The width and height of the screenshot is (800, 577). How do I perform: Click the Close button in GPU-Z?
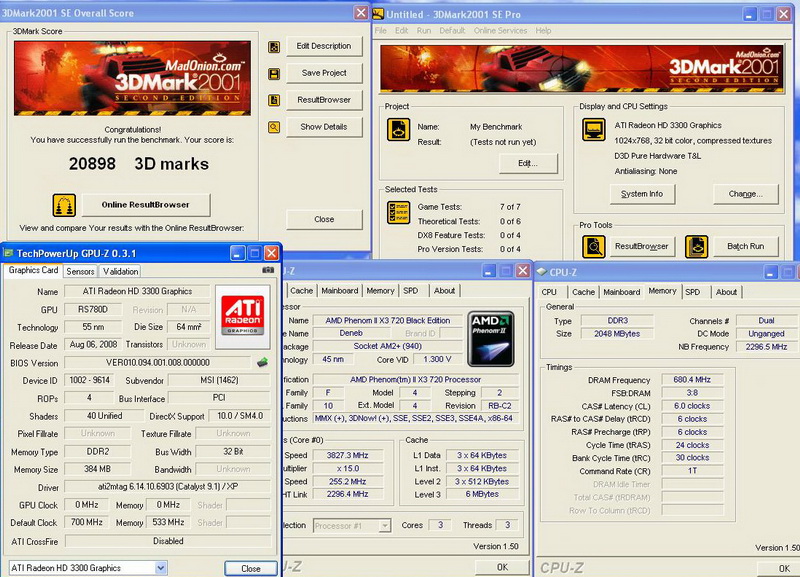251,568
